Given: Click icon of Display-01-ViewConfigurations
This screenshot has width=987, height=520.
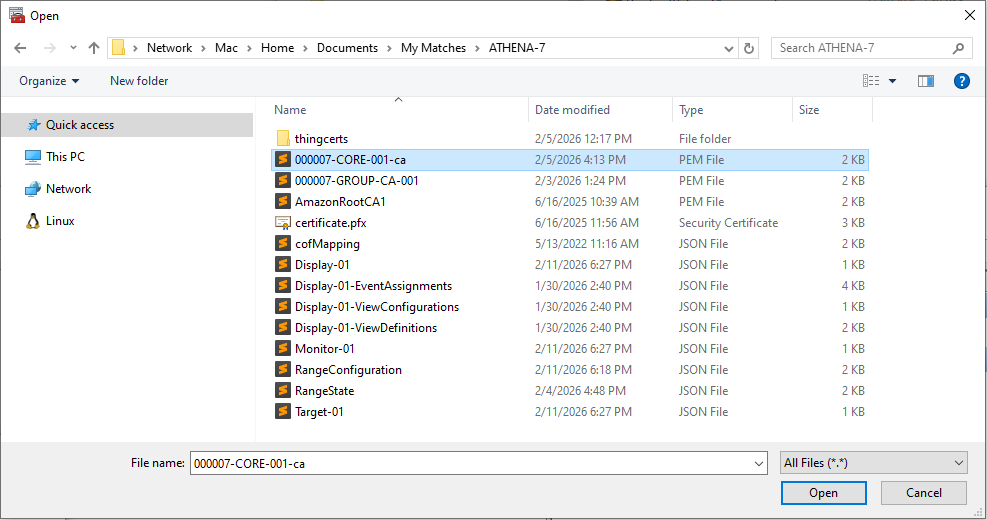Looking at the screenshot, I should point(283,307).
